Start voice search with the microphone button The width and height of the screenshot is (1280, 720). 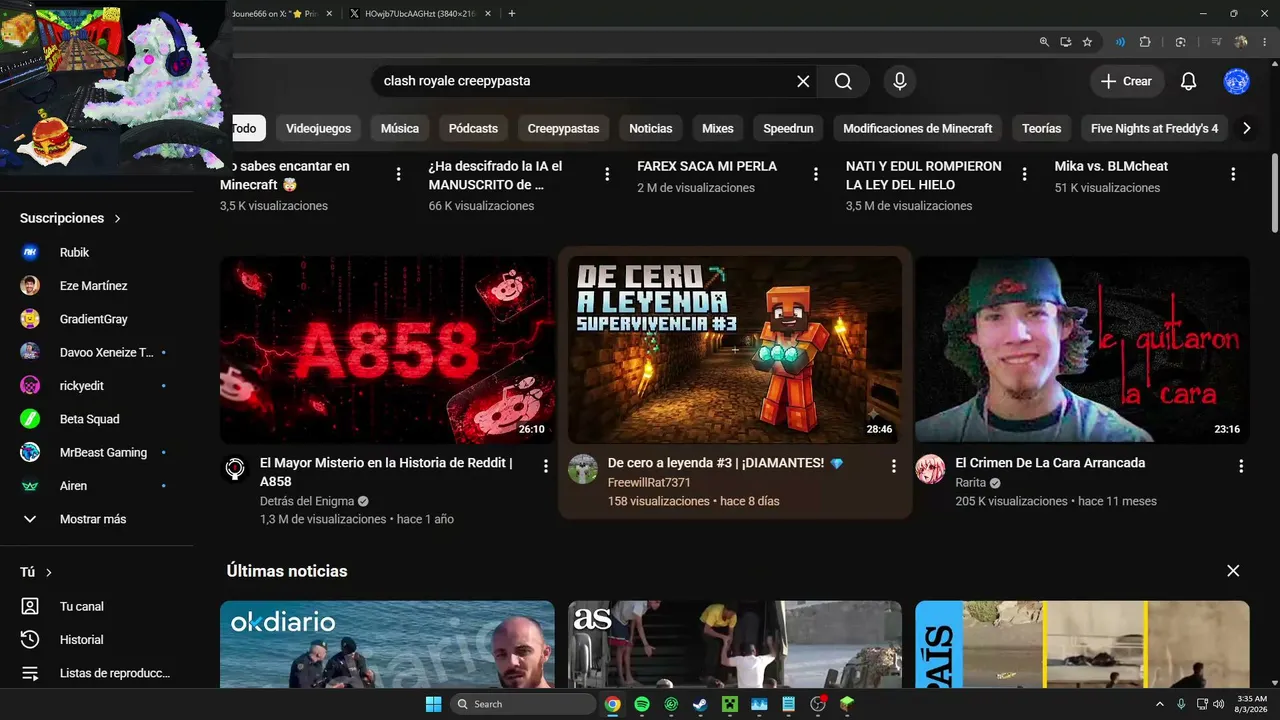coord(900,81)
